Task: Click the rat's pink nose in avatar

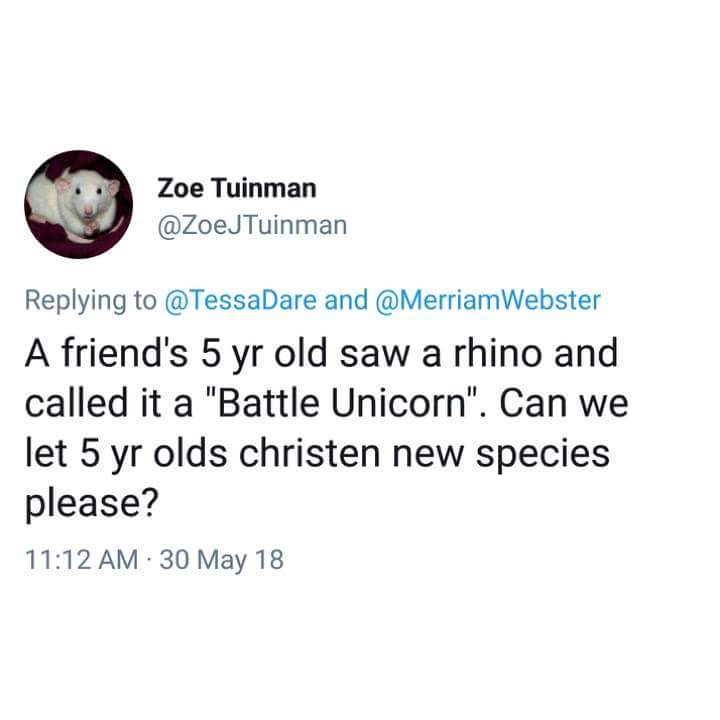Action: pos(88,210)
